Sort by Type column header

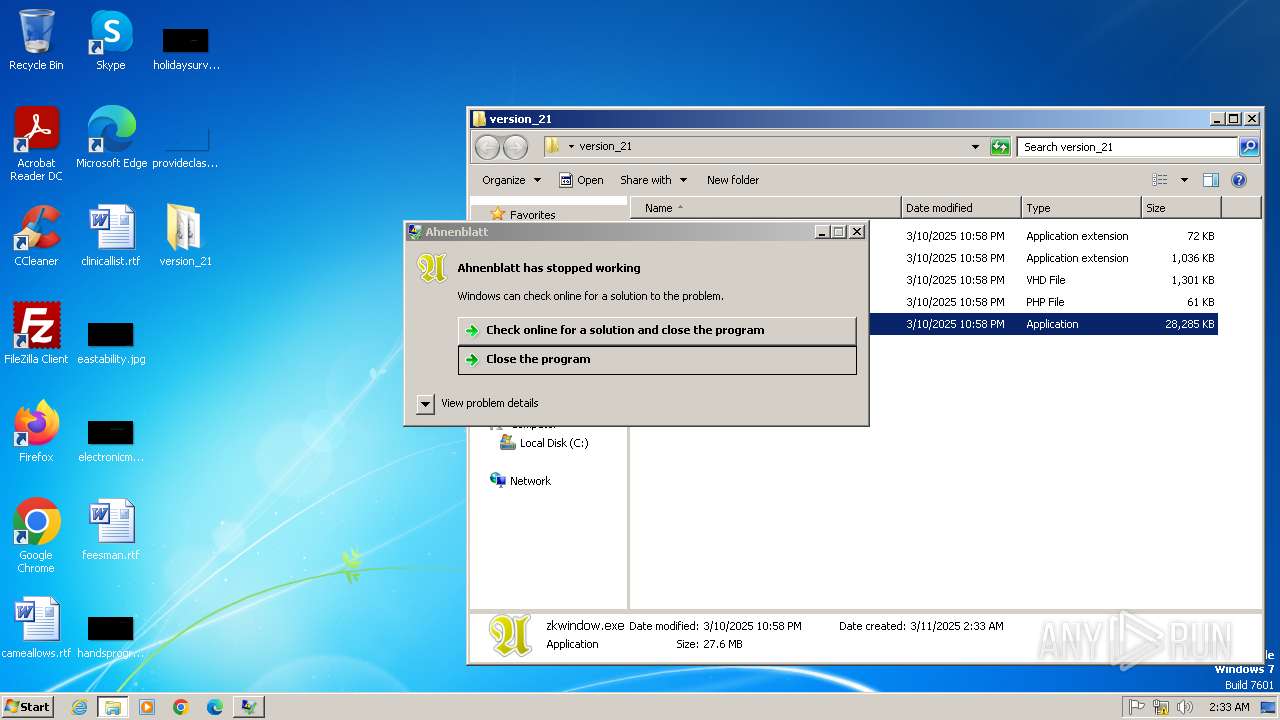[1081, 208]
